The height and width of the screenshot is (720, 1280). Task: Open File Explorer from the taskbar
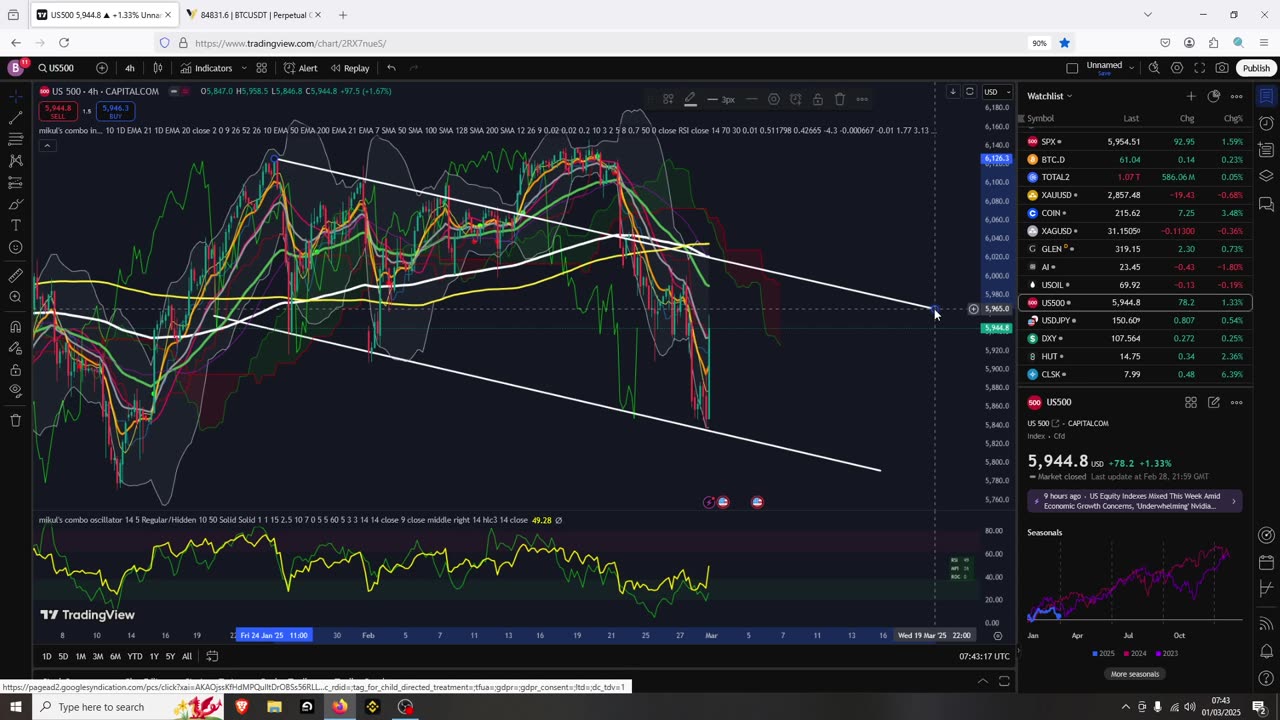pyautogui.click(x=274, y=707)
